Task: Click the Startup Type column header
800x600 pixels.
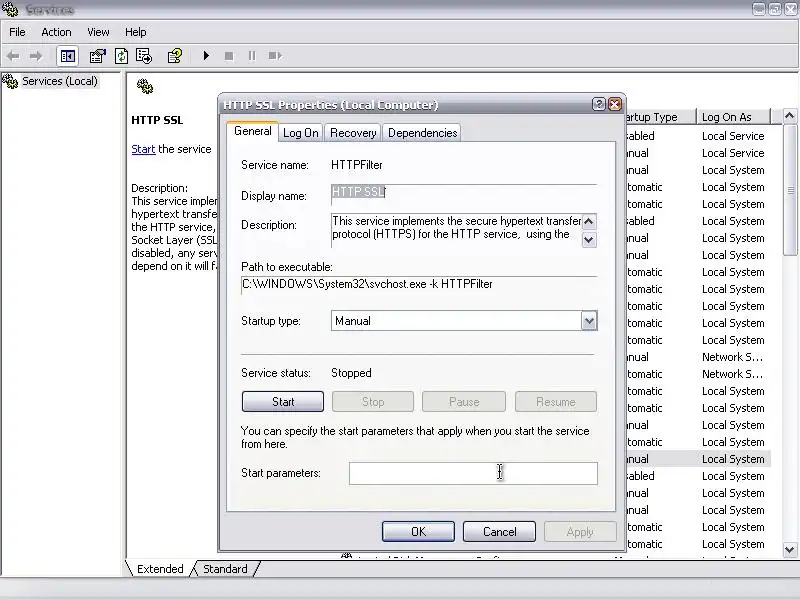Action: (x=660, y=117)
